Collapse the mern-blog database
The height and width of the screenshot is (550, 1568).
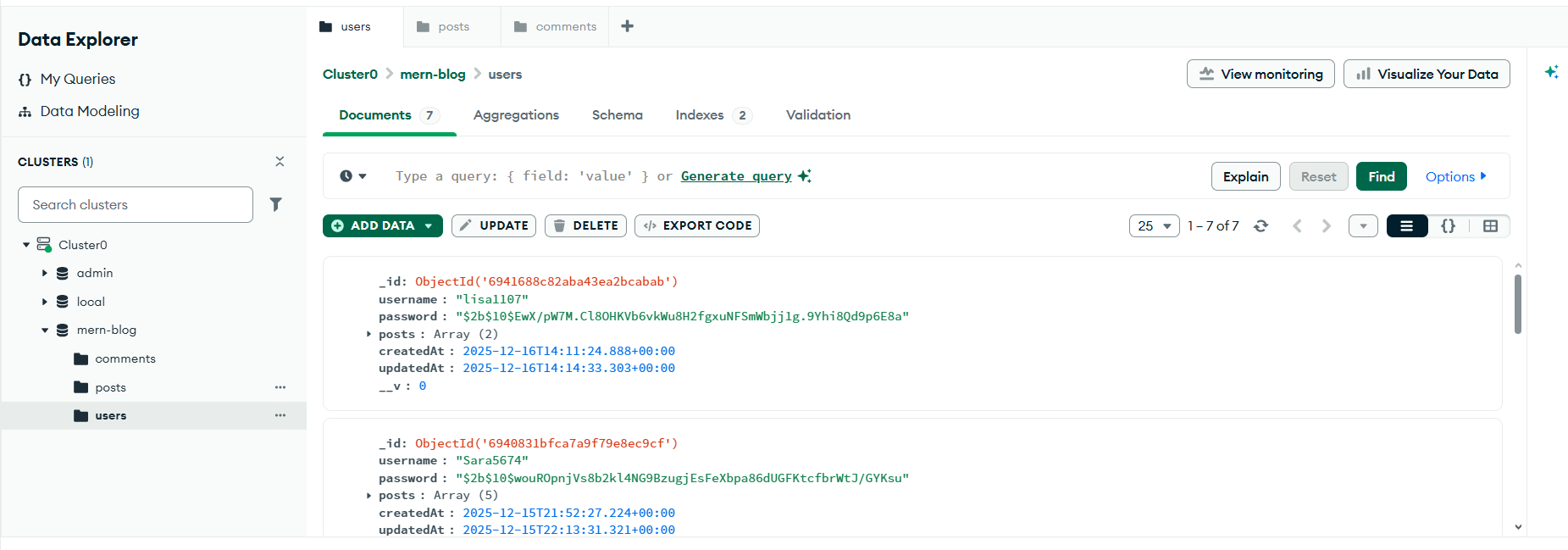tap(45, 331)
